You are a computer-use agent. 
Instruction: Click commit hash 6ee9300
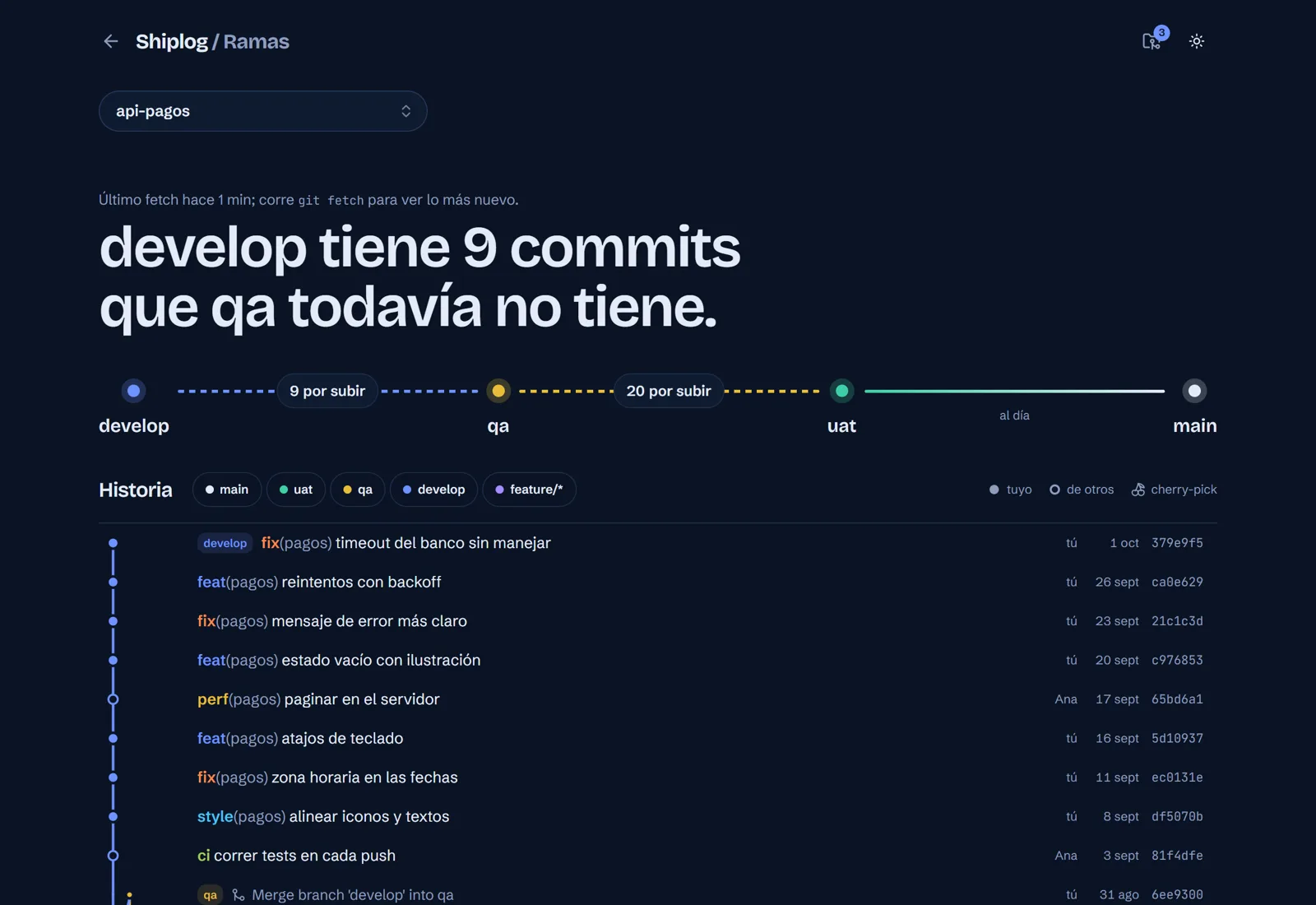pyautogui.click(x=1177, y=894)
